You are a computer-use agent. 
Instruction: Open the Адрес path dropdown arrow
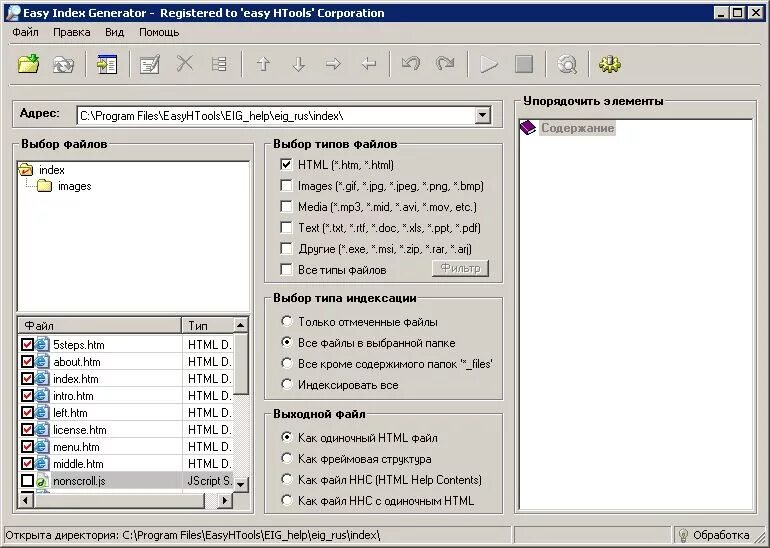[483, 116]
